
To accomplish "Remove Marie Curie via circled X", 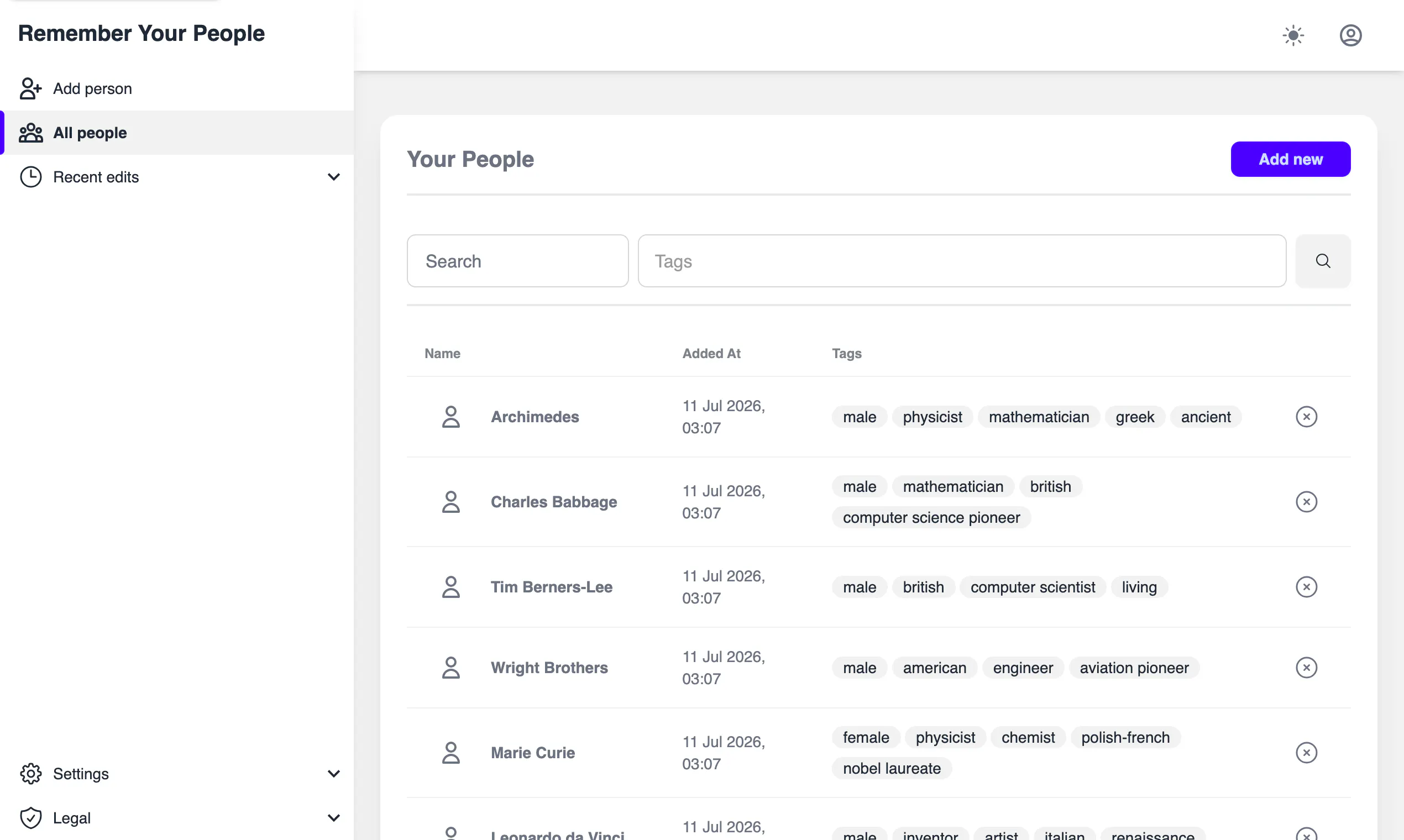I will 1306,753.
